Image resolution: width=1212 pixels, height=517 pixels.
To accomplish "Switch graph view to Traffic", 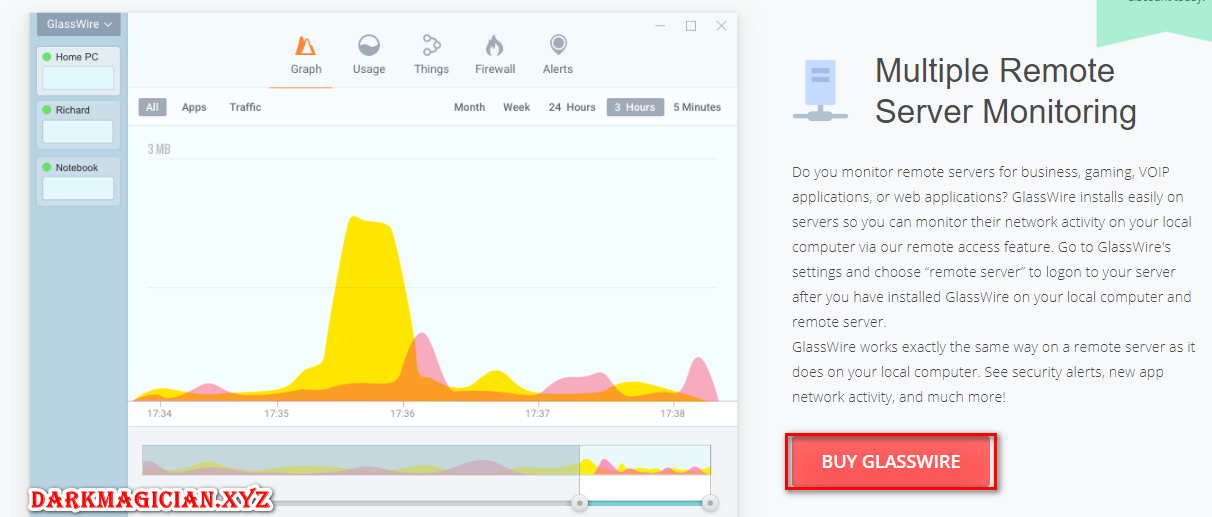I will point(245,107).
